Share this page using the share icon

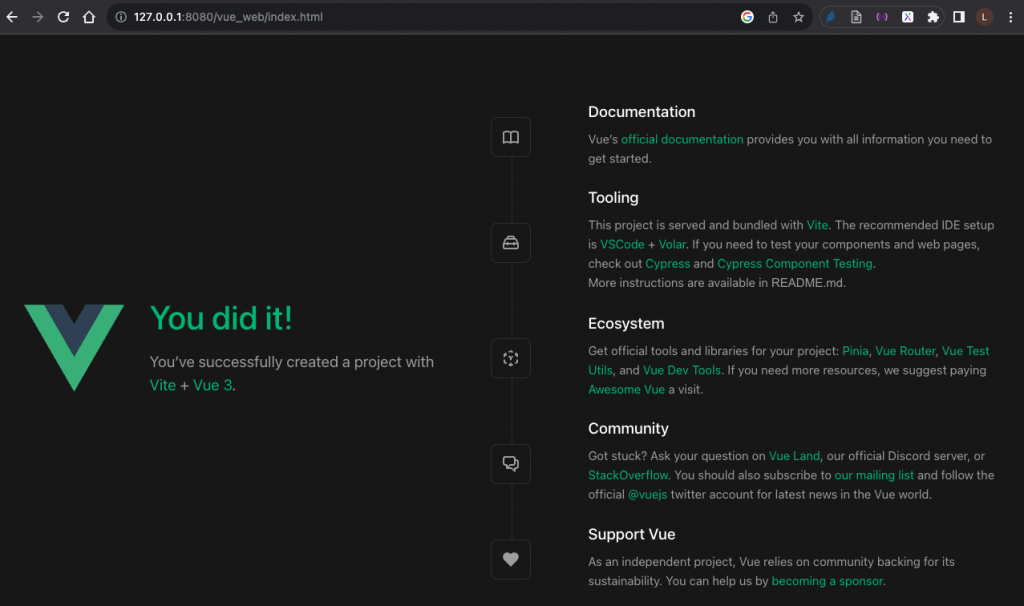[773, 17]
